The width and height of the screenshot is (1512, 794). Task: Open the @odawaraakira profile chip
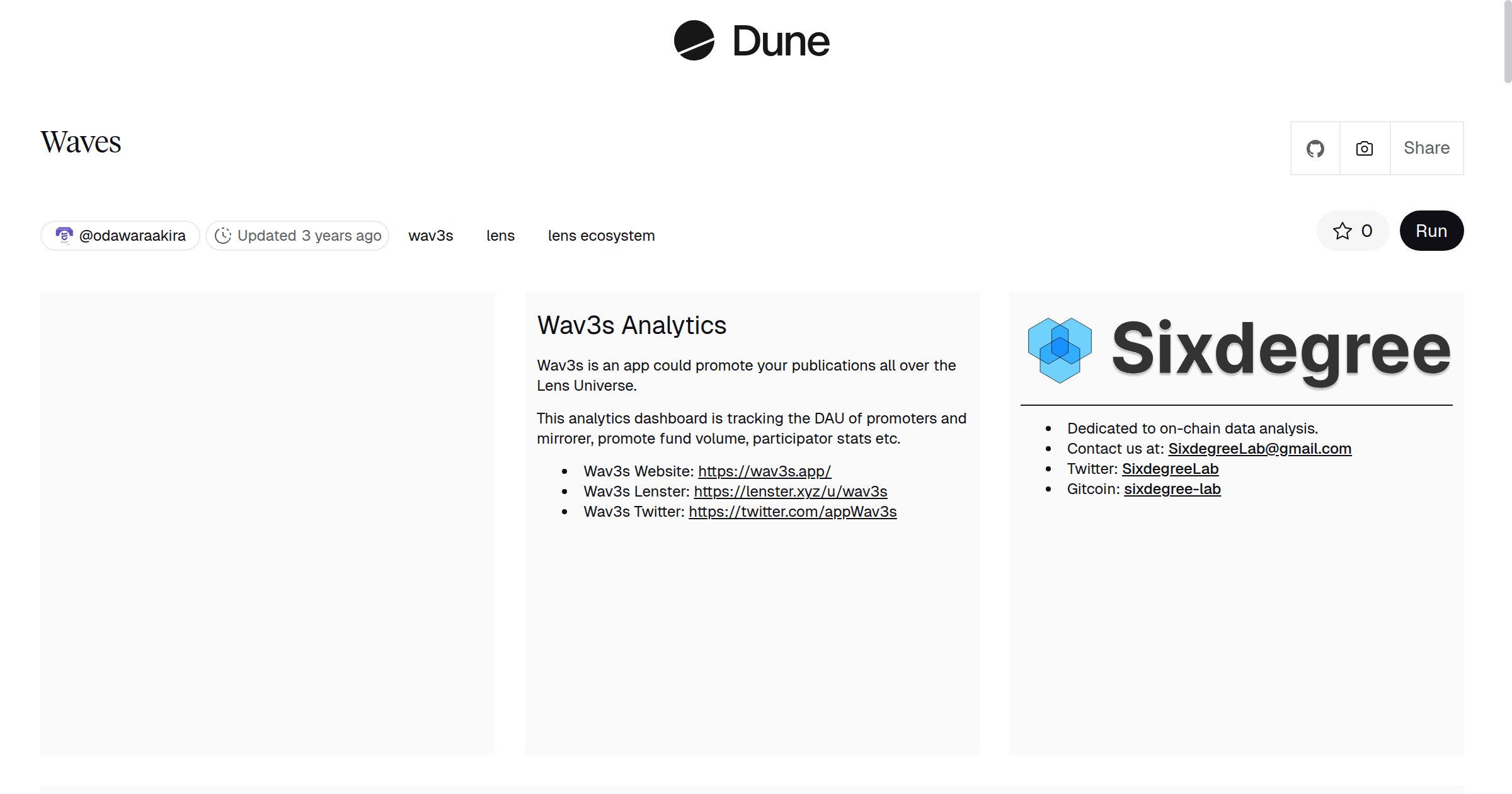132,236
